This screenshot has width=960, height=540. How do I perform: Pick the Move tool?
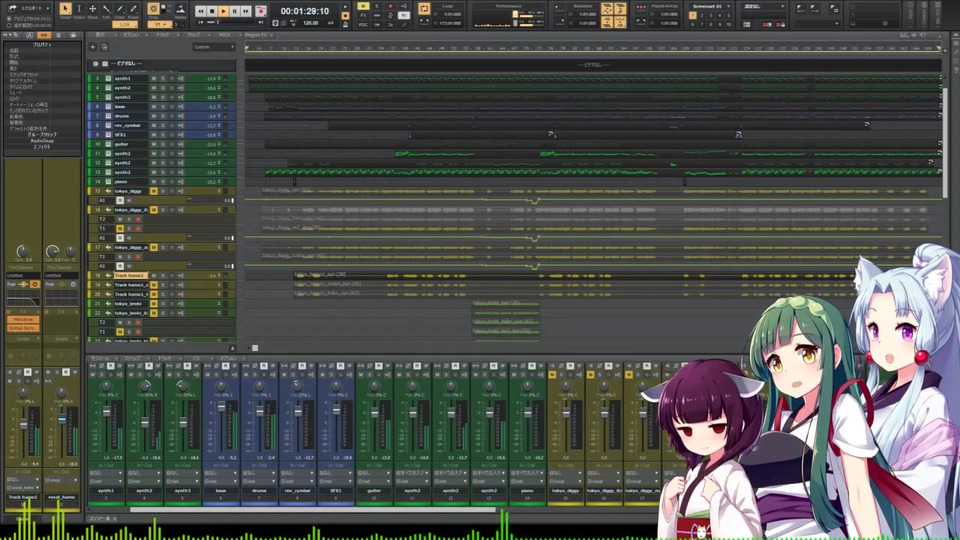pyautogui.click(x=93, y=10)
